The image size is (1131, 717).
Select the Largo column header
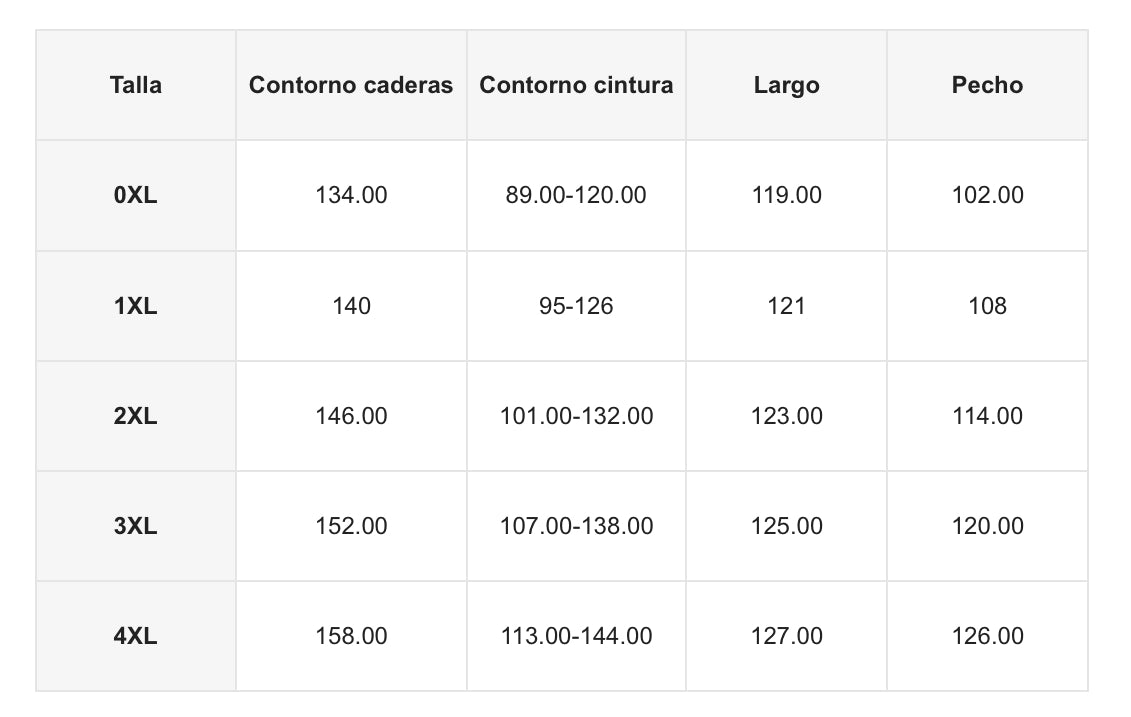coord(786,85)
